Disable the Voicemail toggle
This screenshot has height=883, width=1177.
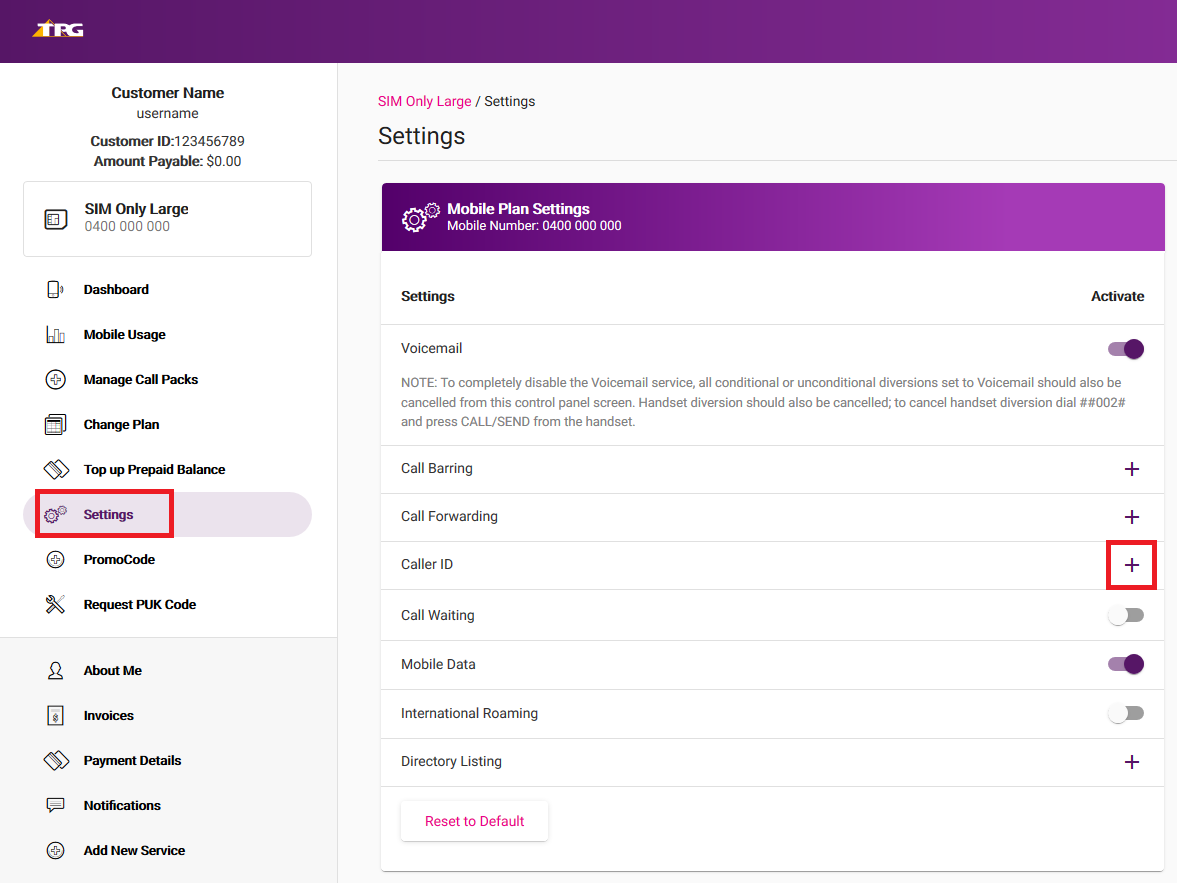tap(1126, 348)
